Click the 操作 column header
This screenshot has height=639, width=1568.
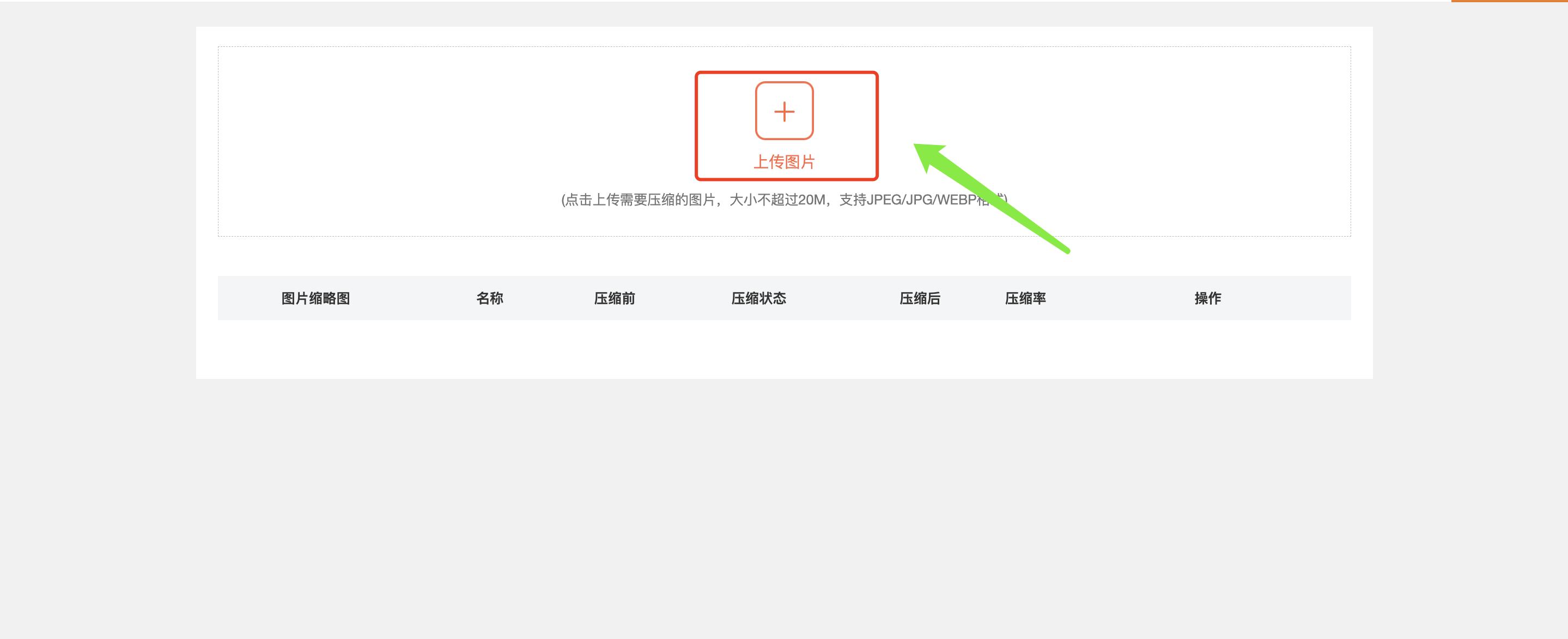pos(1208,298)
